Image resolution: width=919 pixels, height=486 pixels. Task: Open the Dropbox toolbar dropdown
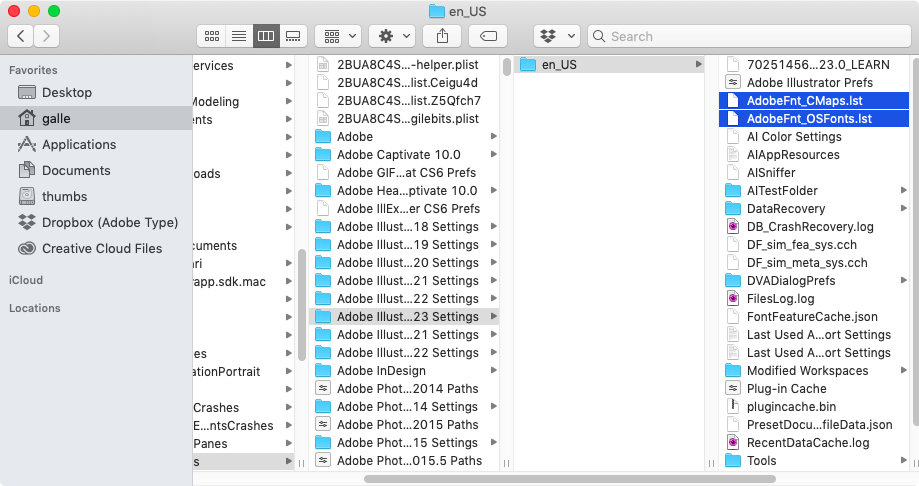click(557, 36)
